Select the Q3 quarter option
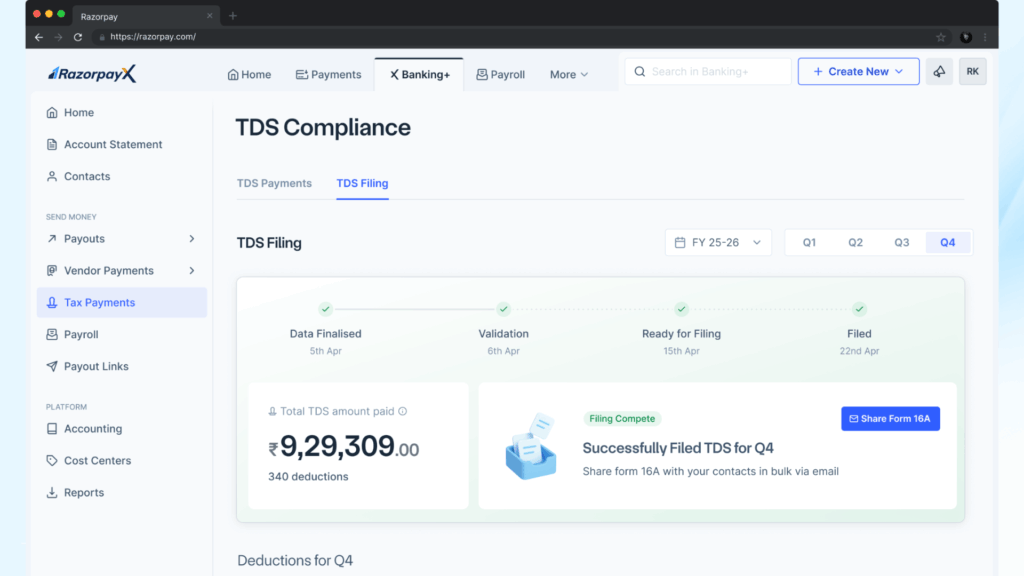1024x576 pixels. 901,243
